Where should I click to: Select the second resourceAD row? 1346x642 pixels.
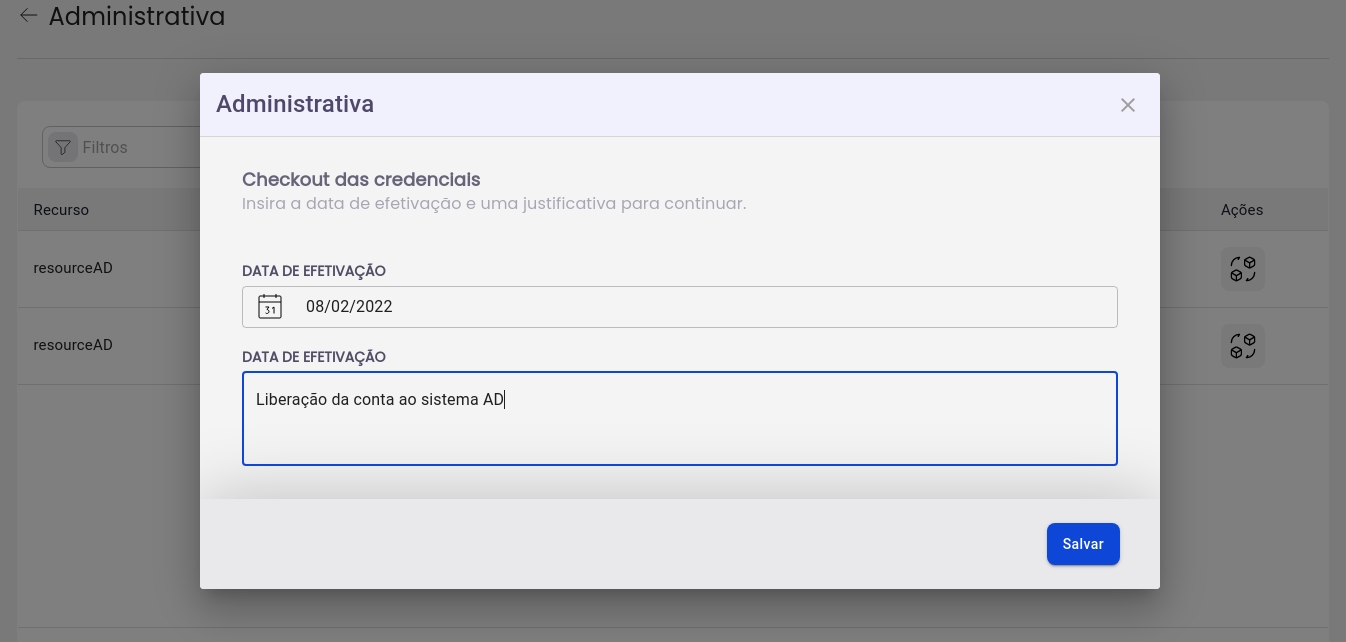tap(73, 345)
